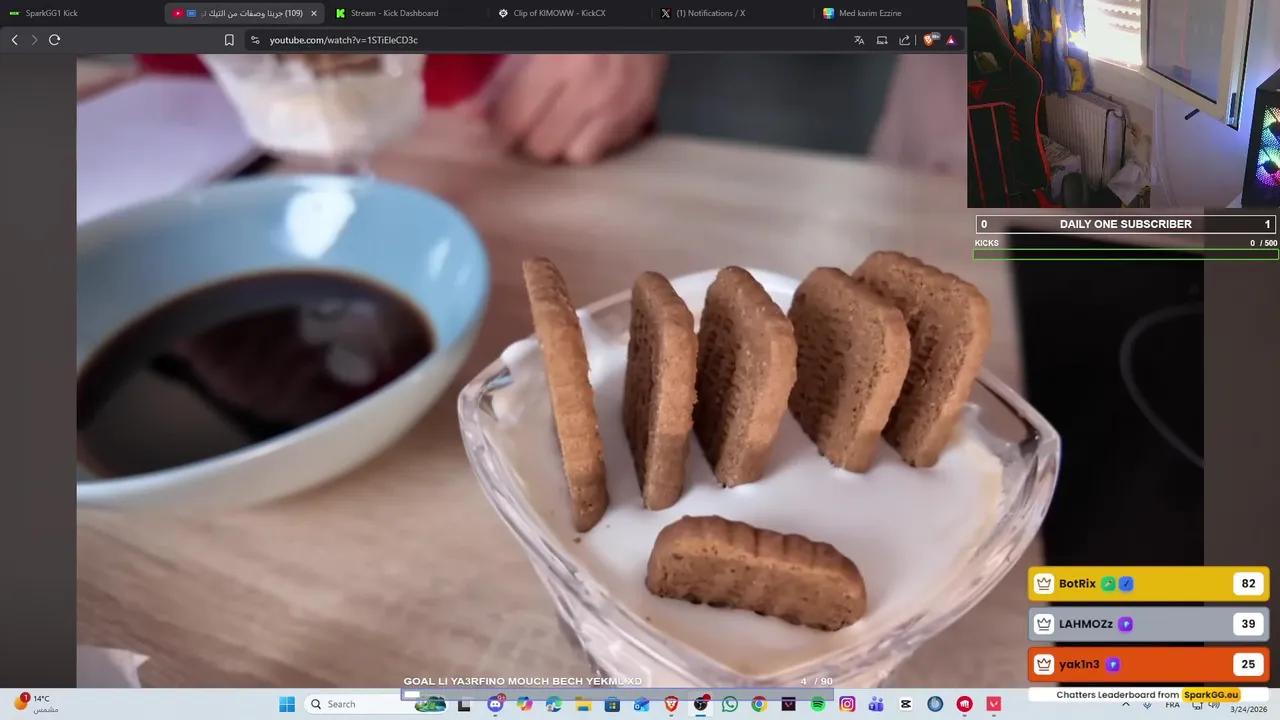
Task: Open Brave browser from the taskbar
Action: 671,704
